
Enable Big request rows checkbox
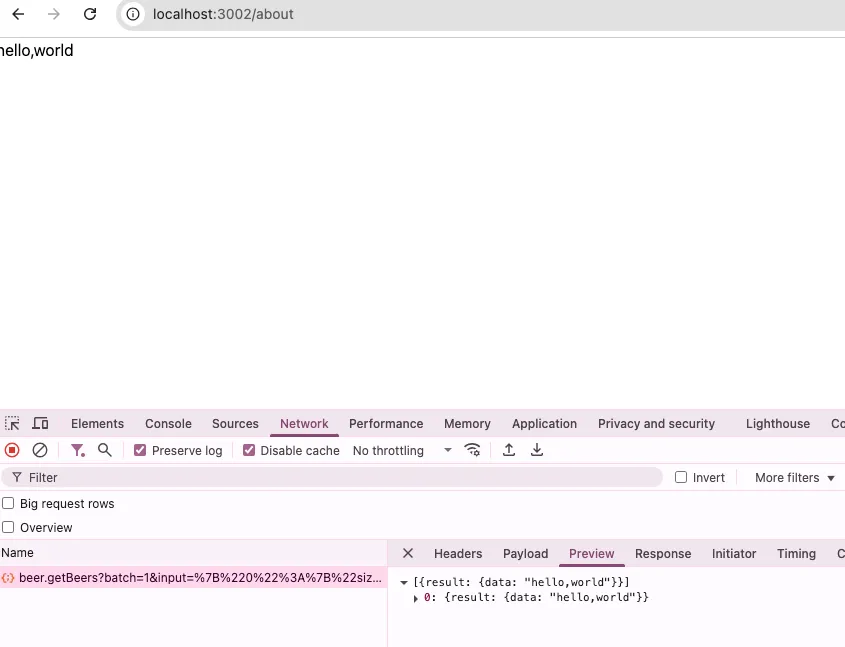[8, 503]
